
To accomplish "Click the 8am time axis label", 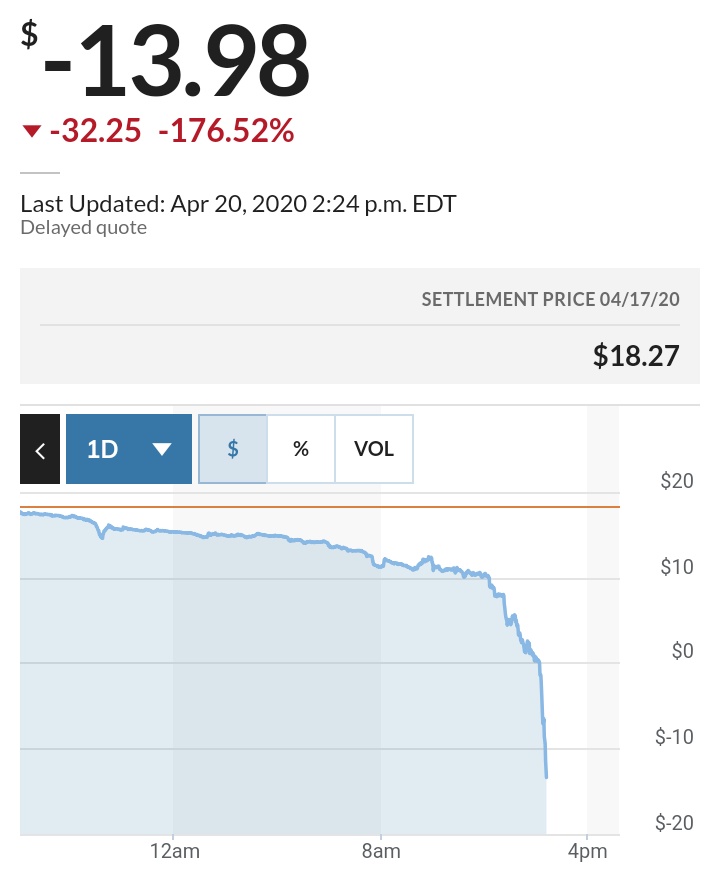I will [x=381, y=853].
